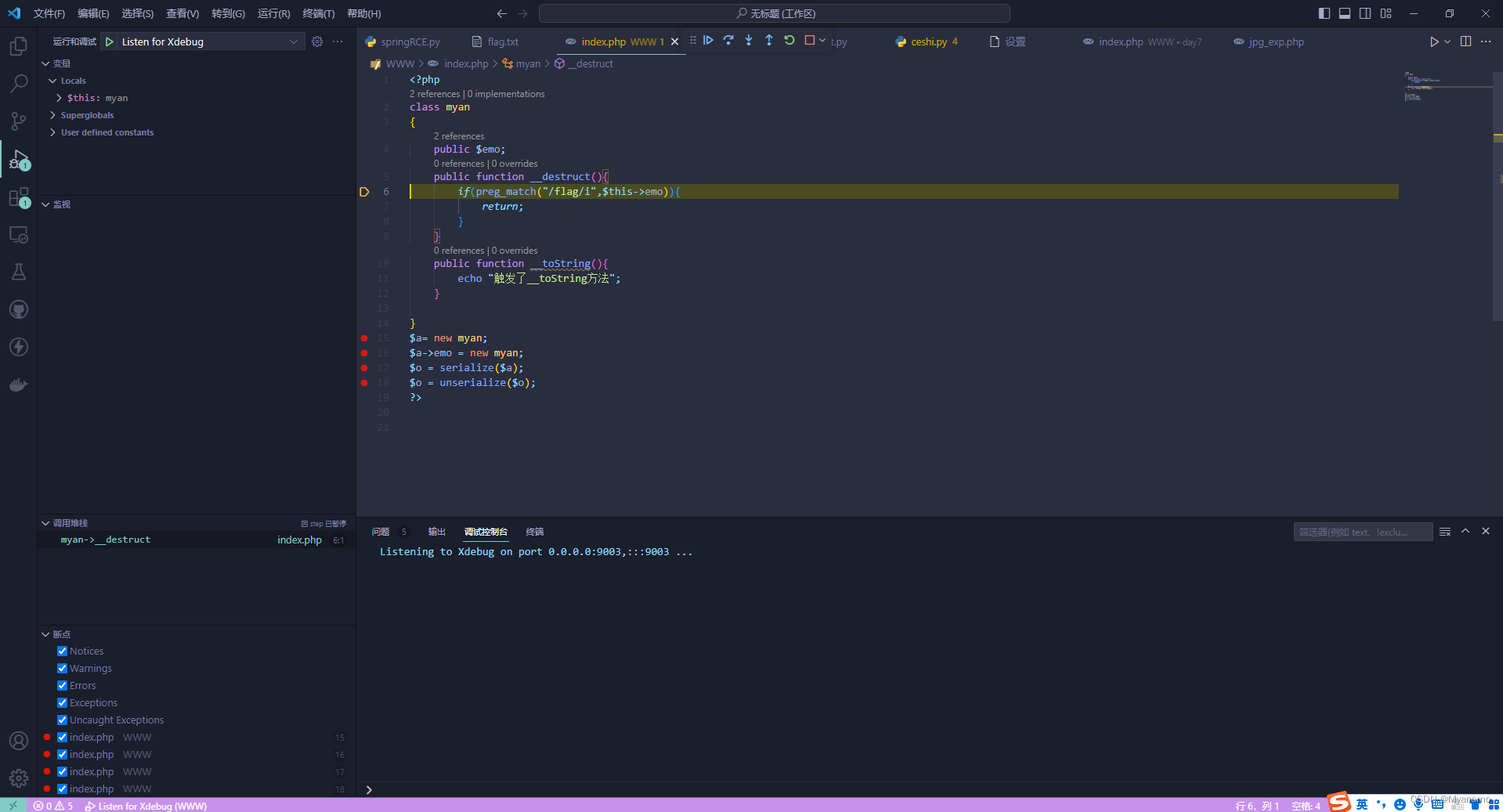Expand the $this: myan variable
Image resolution: width=1503 pixels, height=812 pixels.
coord(59,98)
